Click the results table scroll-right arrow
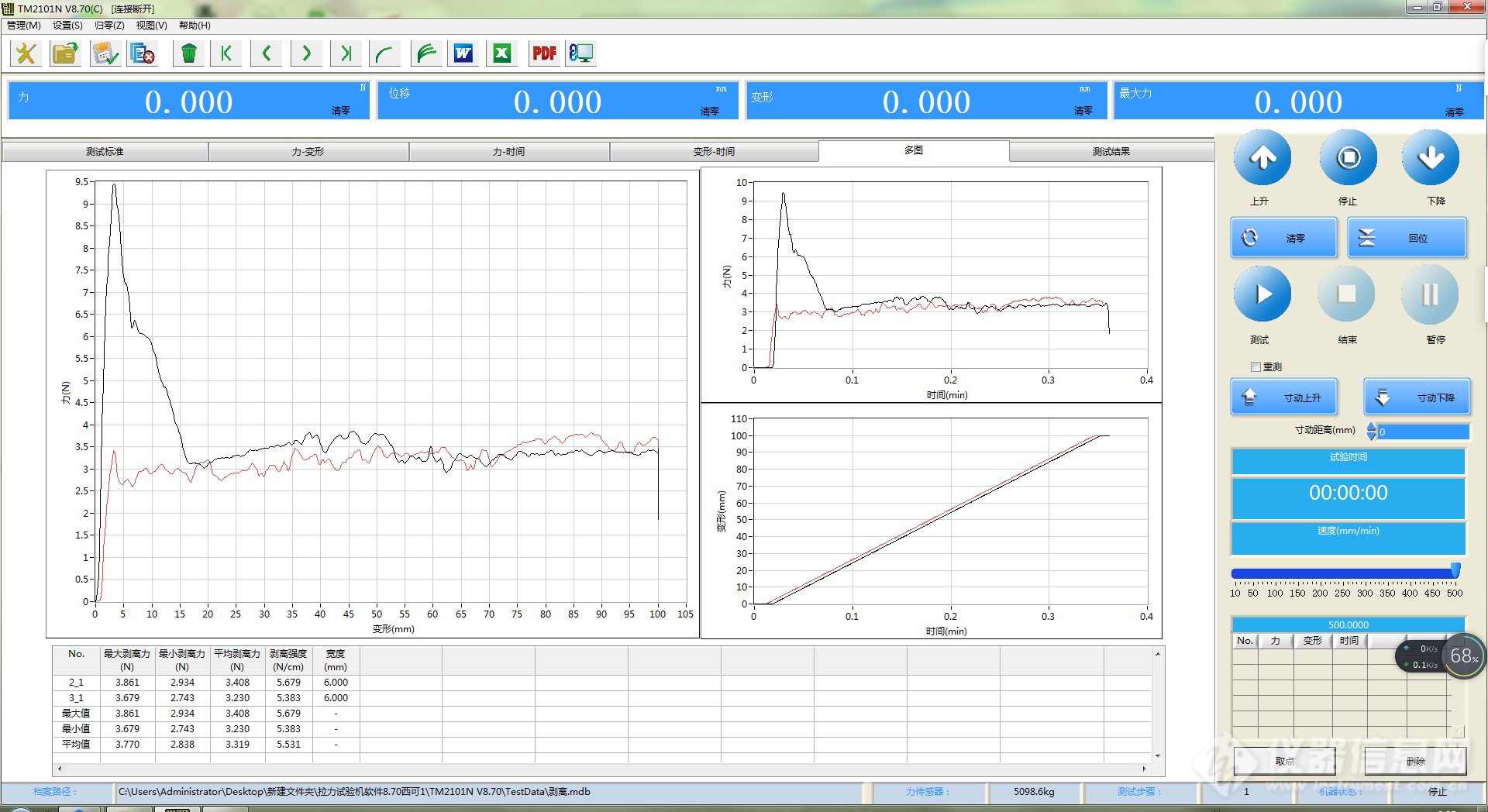 [x=1144, y=769]
